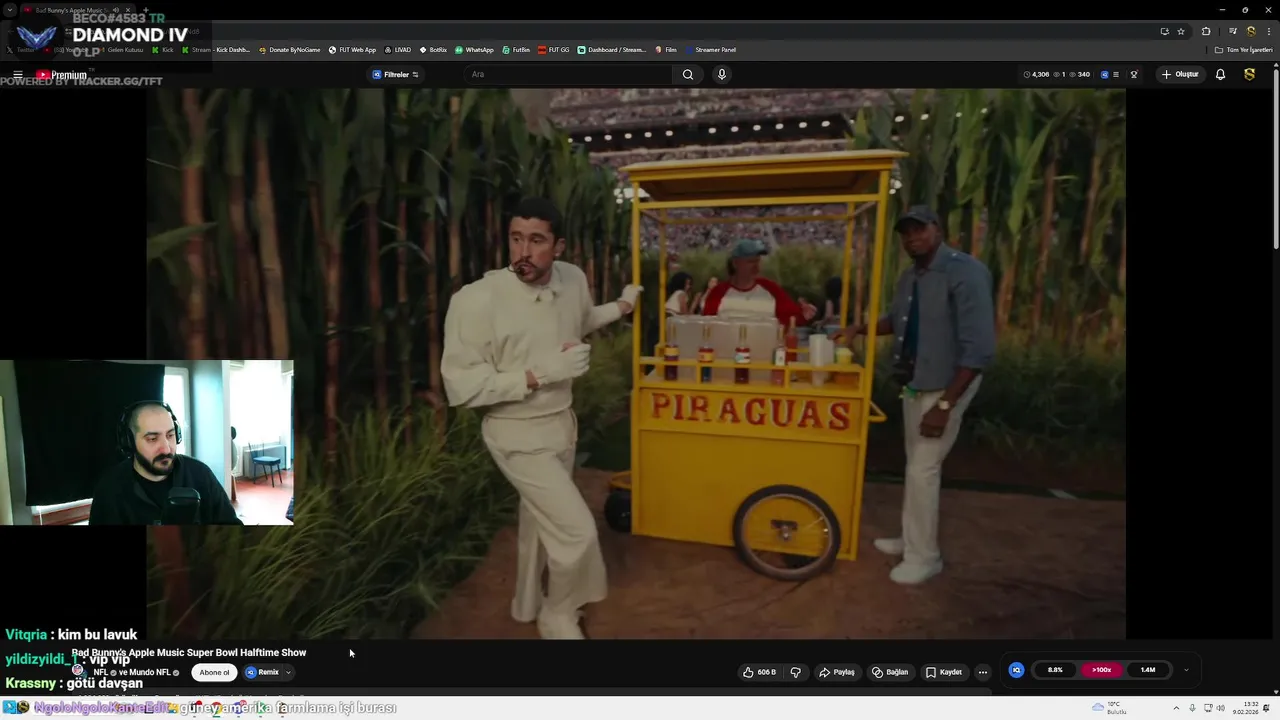The height and width of the screenshot is (720, 1280).
Task: Open the Stream - Kick Dashboard bookmark
Action: pos(216,50)
